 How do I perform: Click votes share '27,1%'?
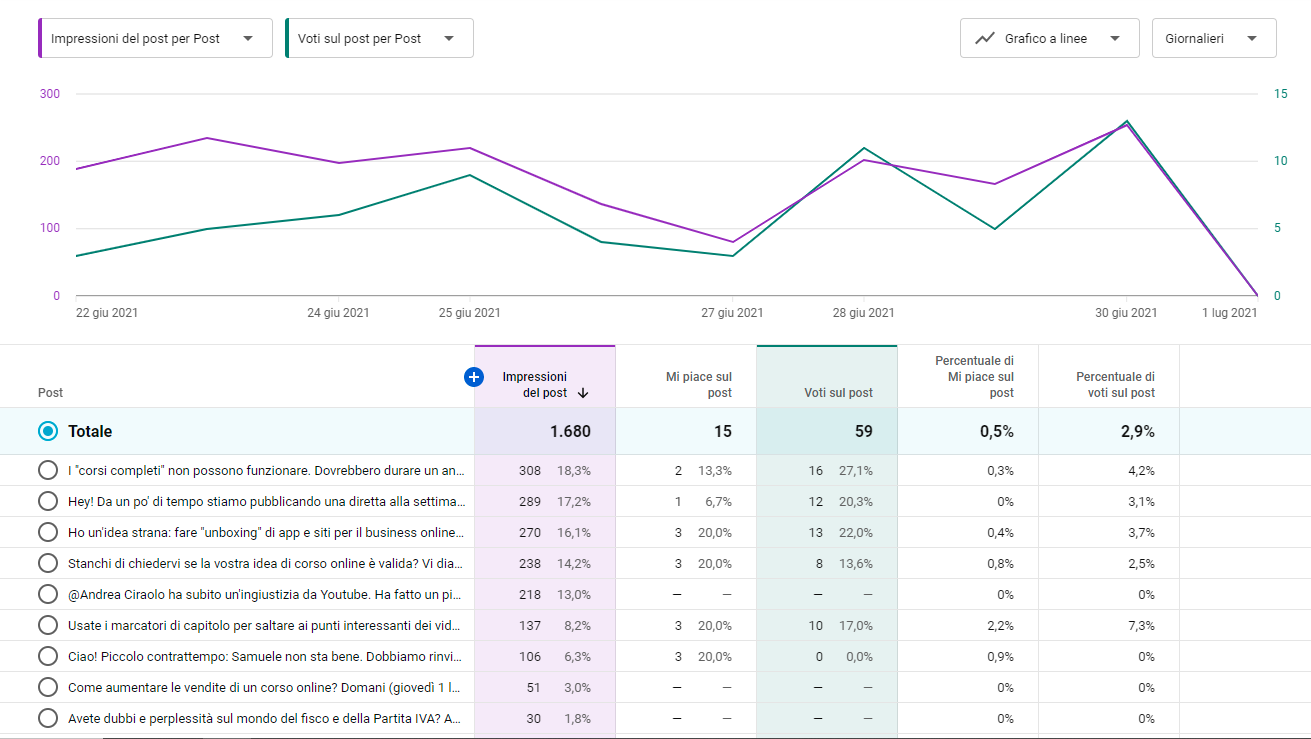(856, 470)
